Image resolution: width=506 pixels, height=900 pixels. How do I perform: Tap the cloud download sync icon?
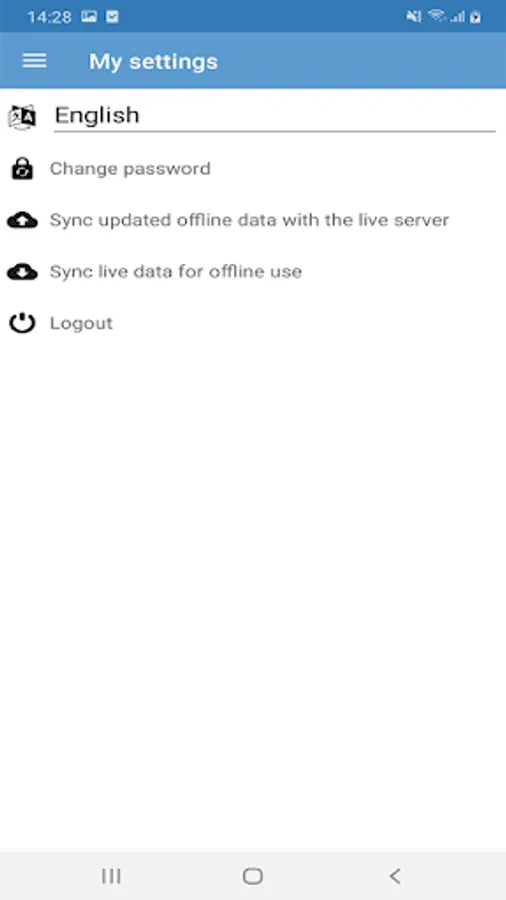(22, 271)
